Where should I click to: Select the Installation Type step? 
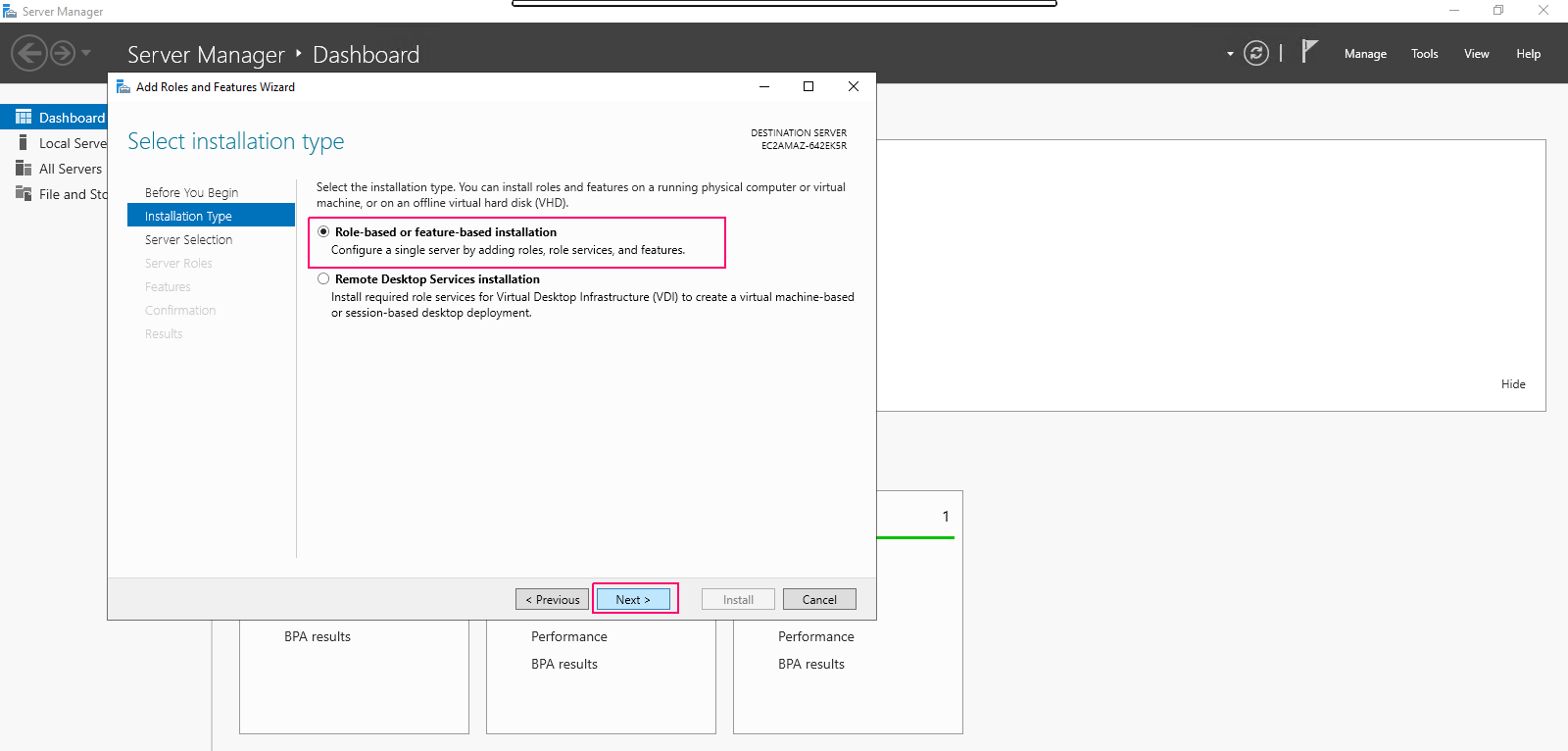[x=211, y=216]
